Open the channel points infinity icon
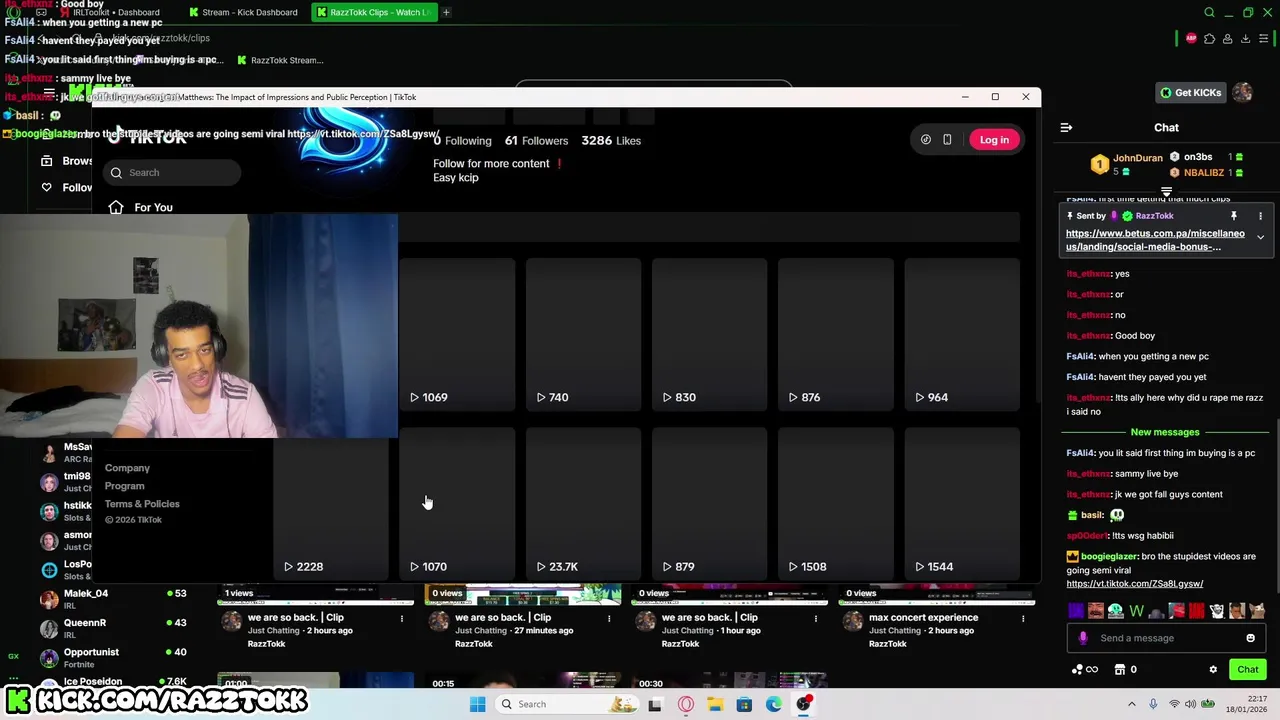This screenshot has height=720, width=1280. (1085, 670)
